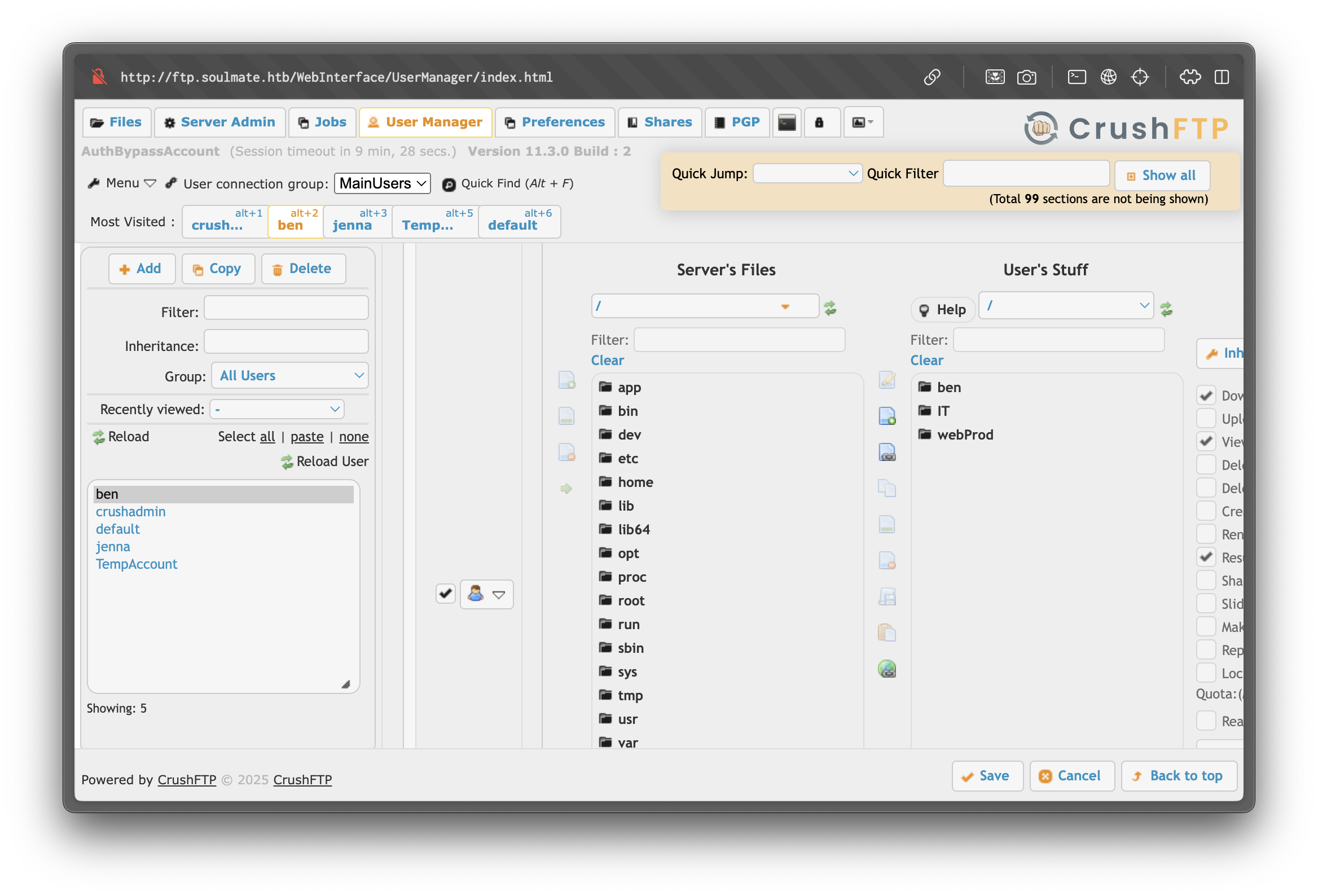Expand the Group All Users dropdown

290,375
